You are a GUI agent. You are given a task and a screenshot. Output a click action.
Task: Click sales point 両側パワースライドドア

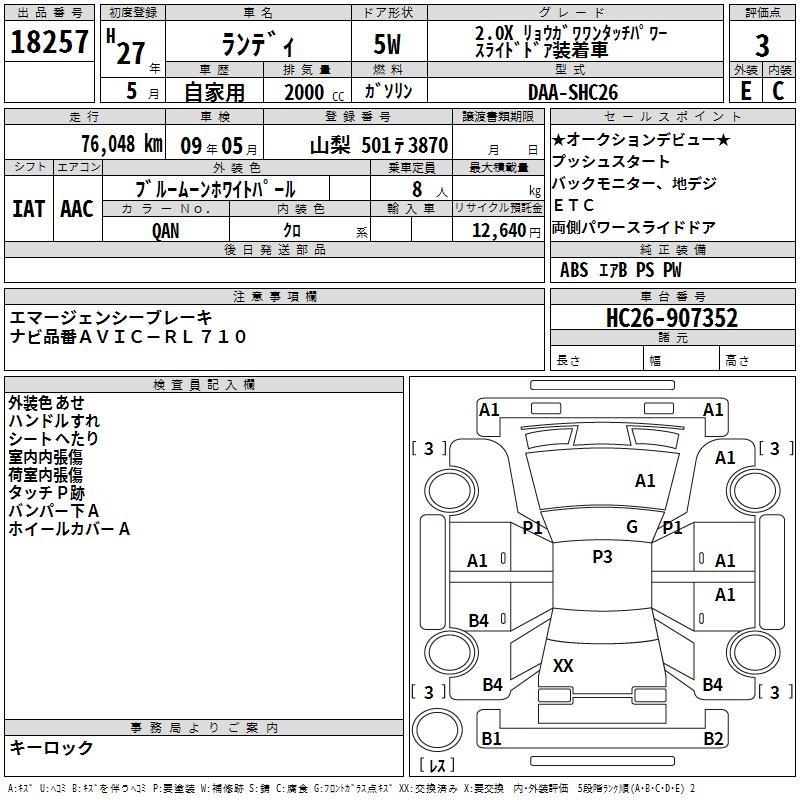click(634, 227)
